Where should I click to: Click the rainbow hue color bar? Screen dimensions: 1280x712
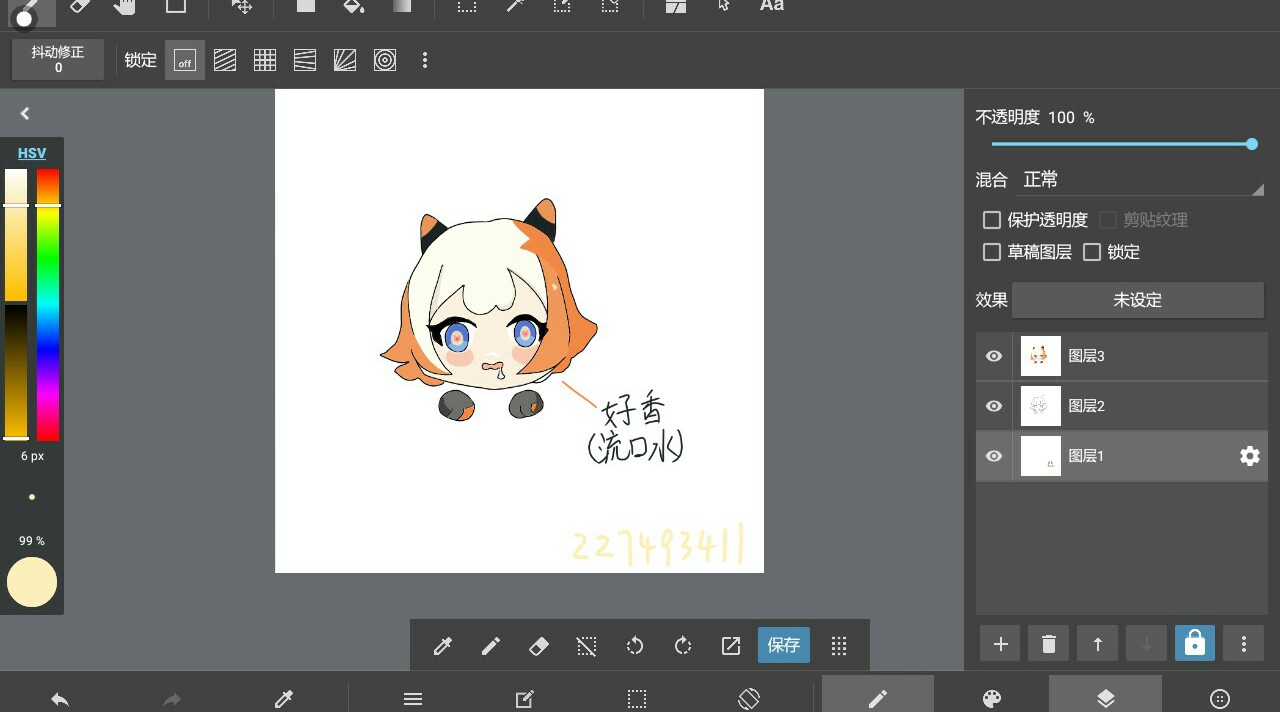[x=48, y=304]
